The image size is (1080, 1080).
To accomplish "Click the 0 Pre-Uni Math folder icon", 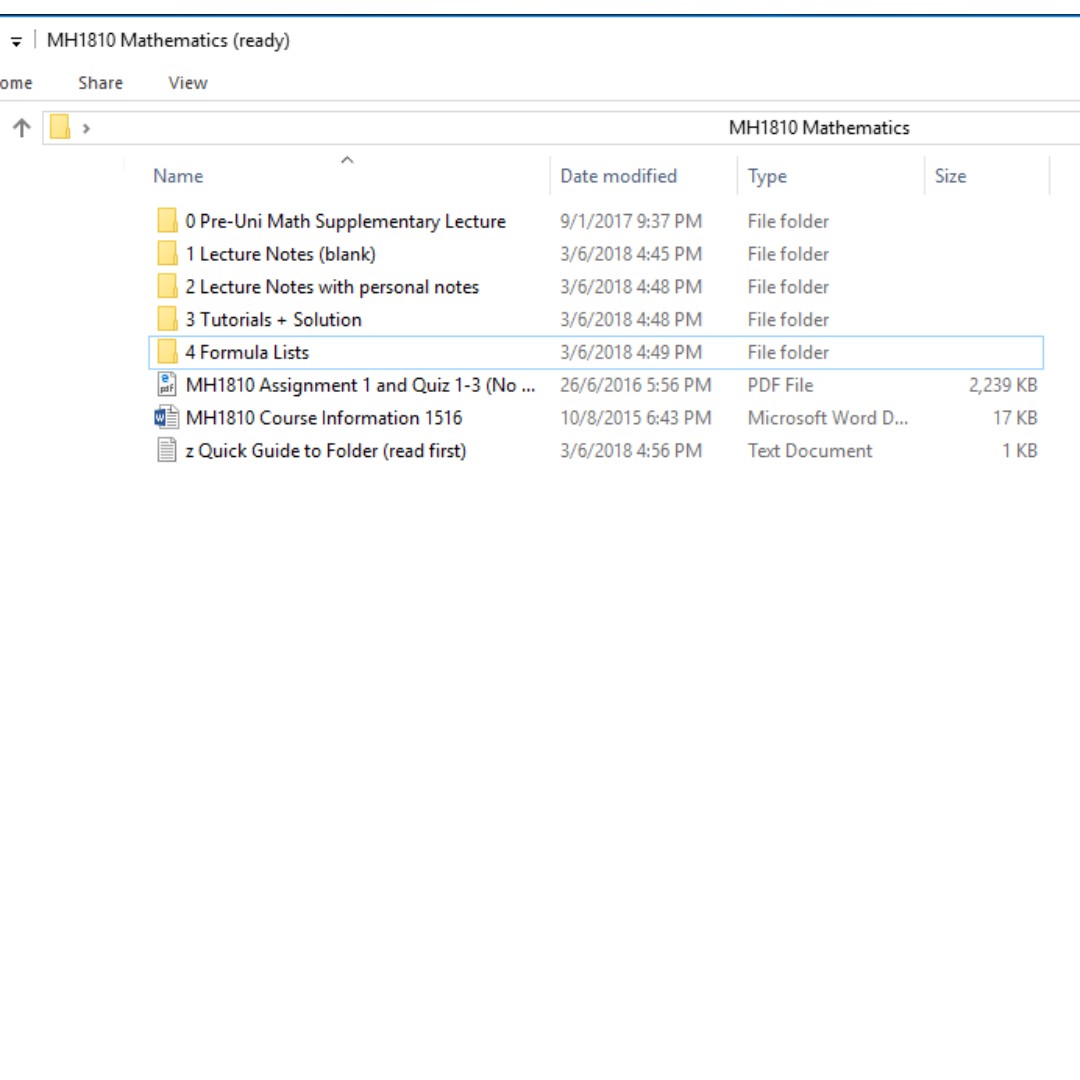I will [x=167, y=221].
